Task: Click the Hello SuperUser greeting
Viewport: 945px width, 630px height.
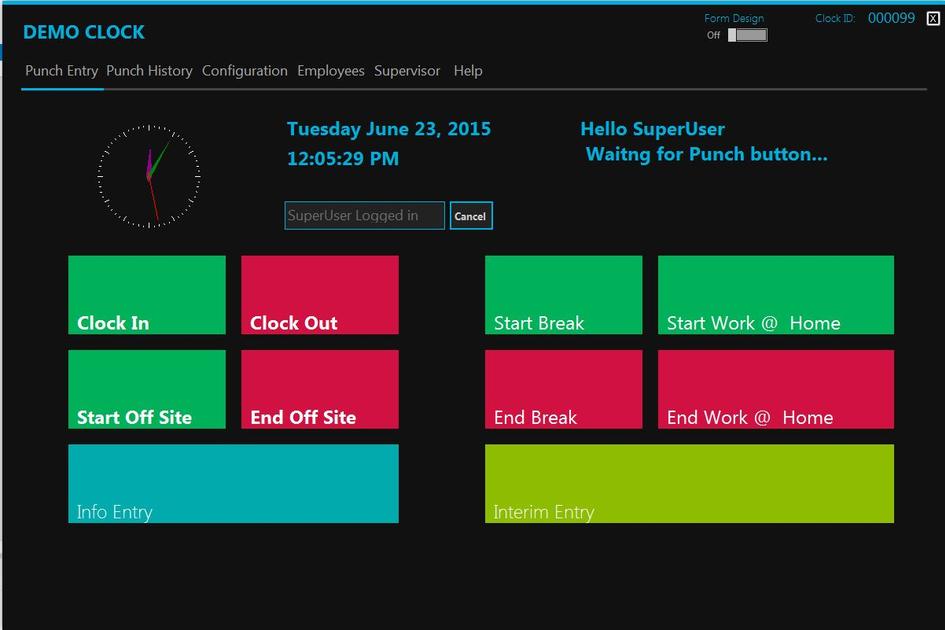Action: (x=653, y=129)
